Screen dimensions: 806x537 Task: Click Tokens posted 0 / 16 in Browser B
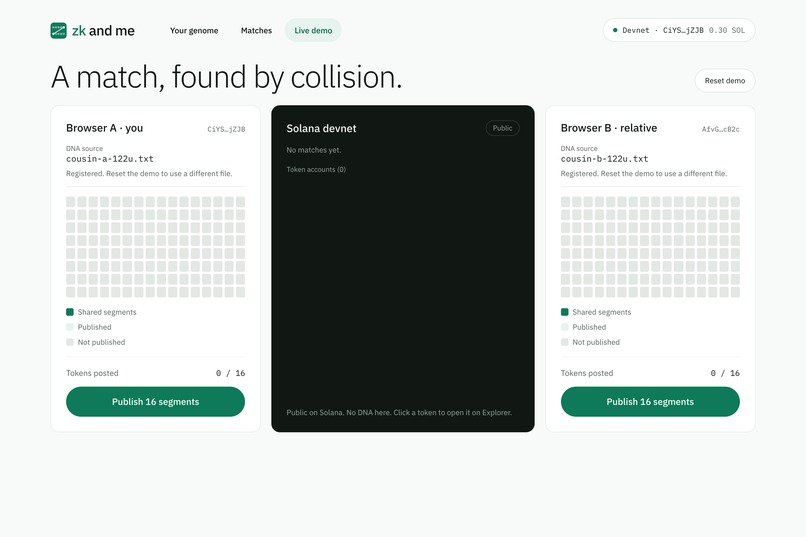click(650, 373)
